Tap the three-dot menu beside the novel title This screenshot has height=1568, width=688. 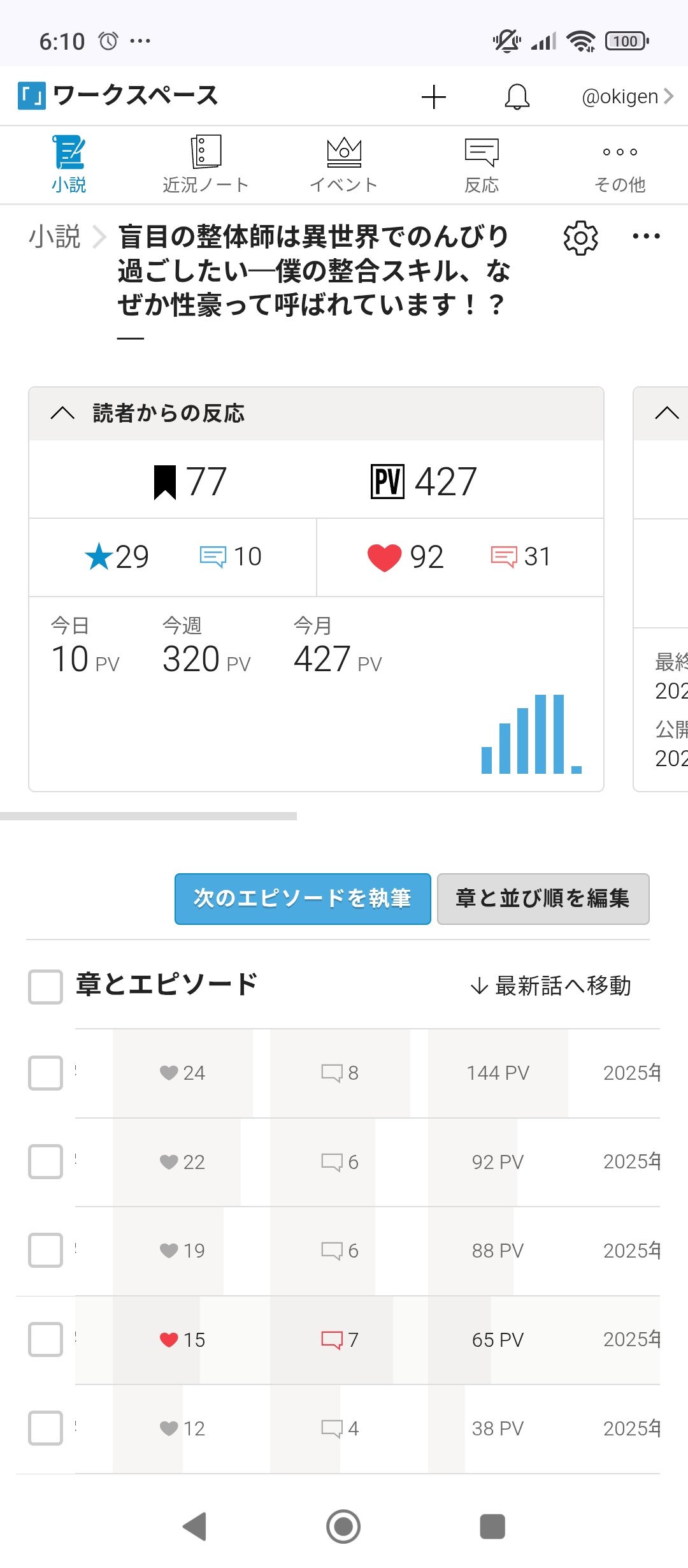click(646, 236)
